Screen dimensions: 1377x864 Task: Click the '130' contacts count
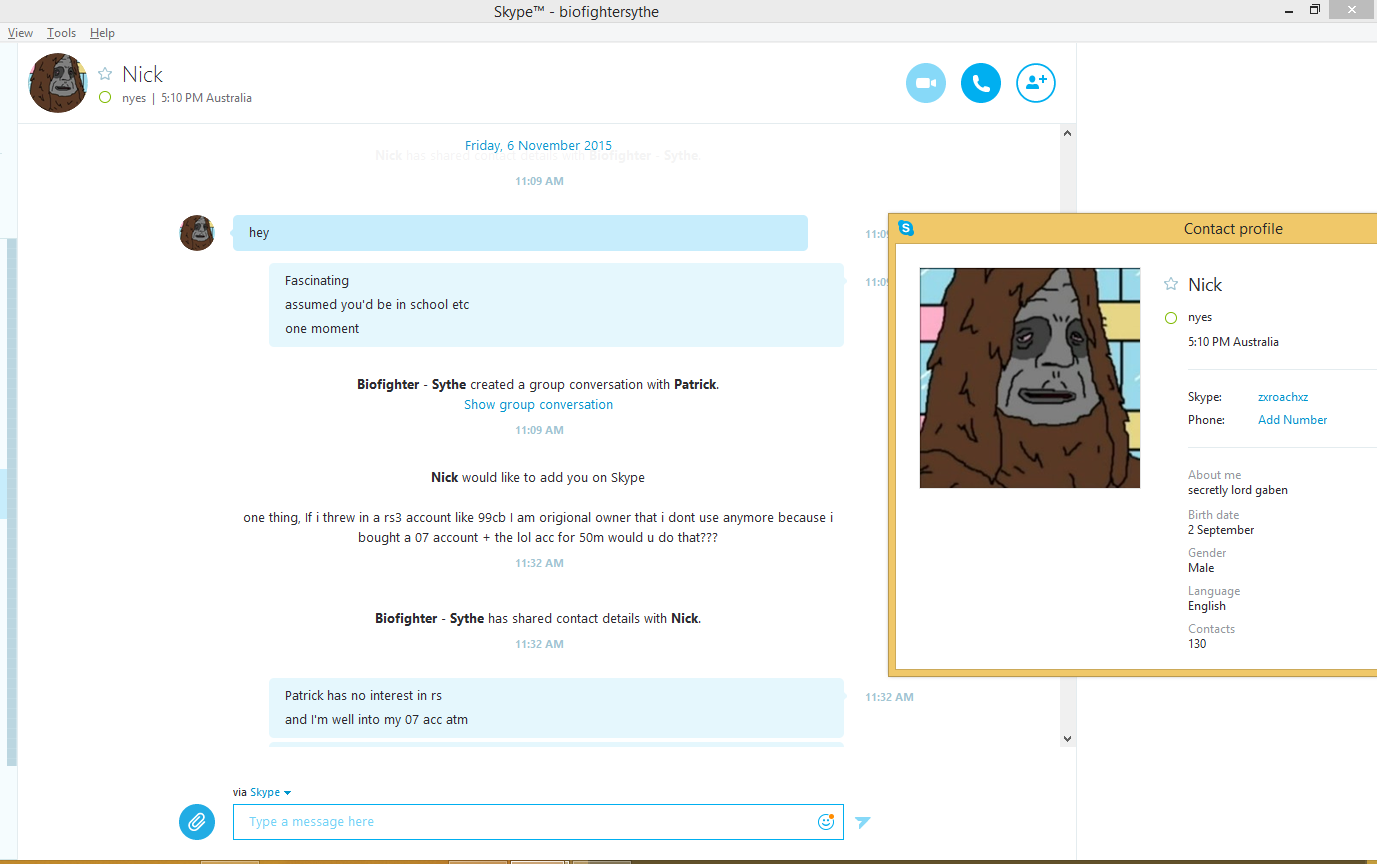(1197, 644)
